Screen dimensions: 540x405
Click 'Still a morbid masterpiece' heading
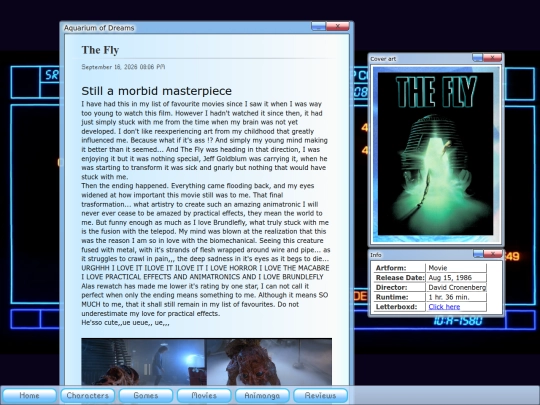(157, 91)
